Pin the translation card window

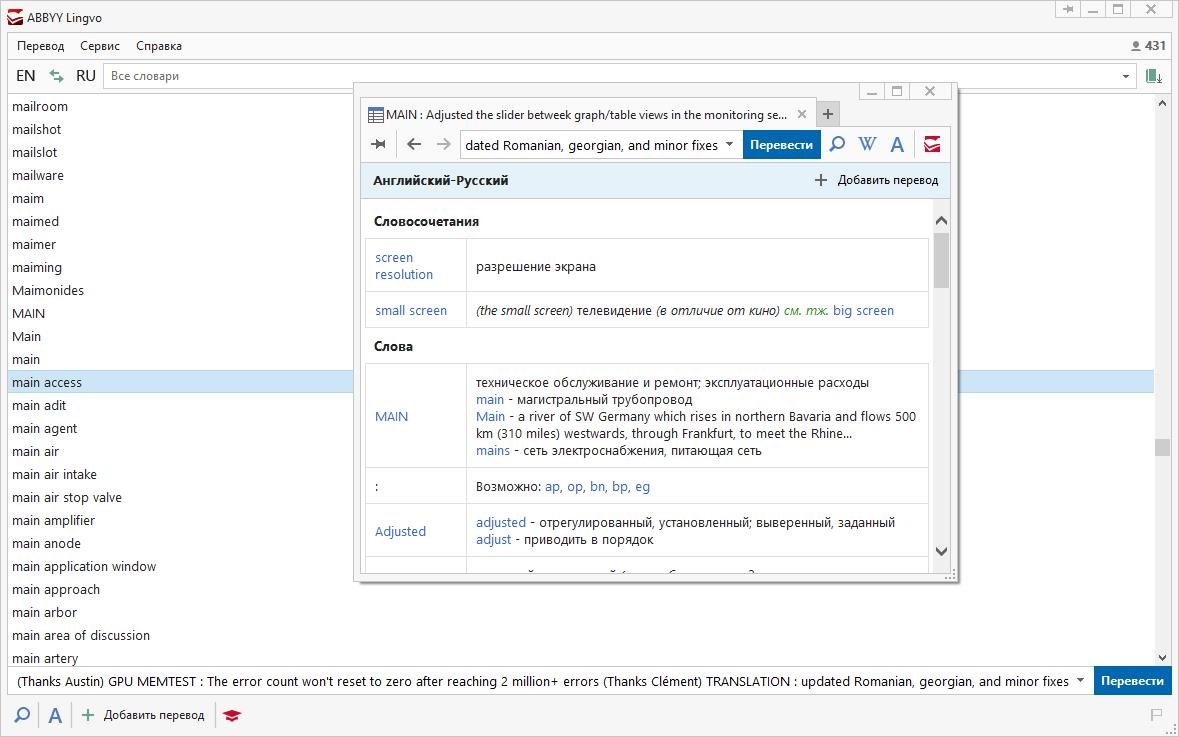pyautogui.click(x=379, y=145)
